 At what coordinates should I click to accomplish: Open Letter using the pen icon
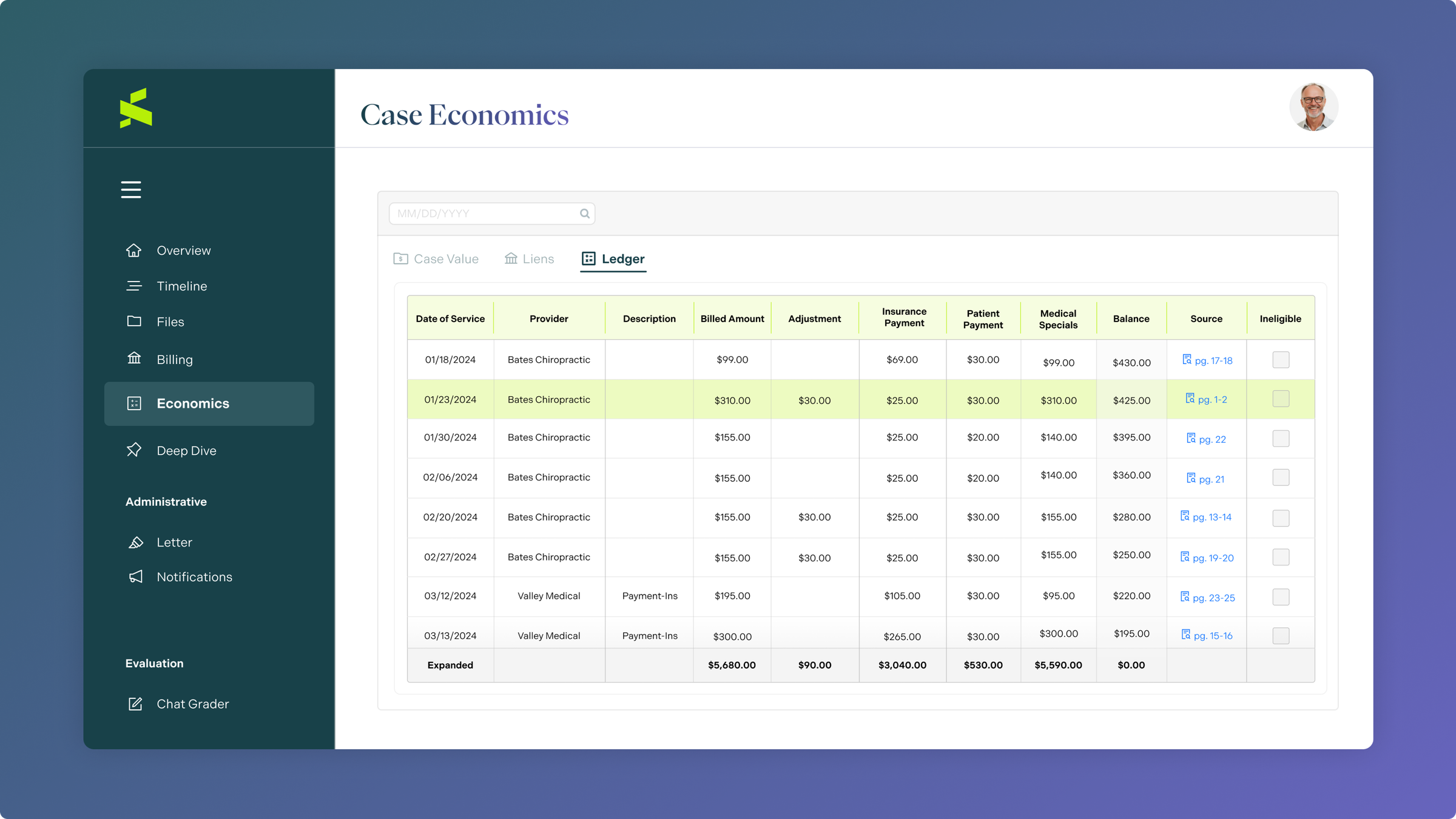tap(135, 542)
